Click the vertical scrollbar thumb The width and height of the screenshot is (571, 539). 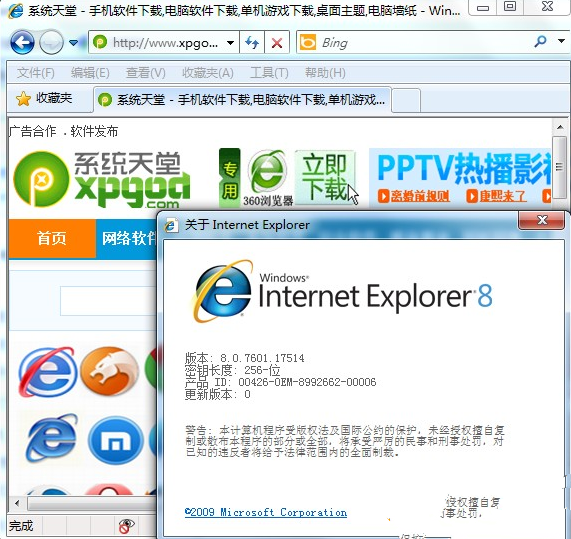(x=560, y=168)
